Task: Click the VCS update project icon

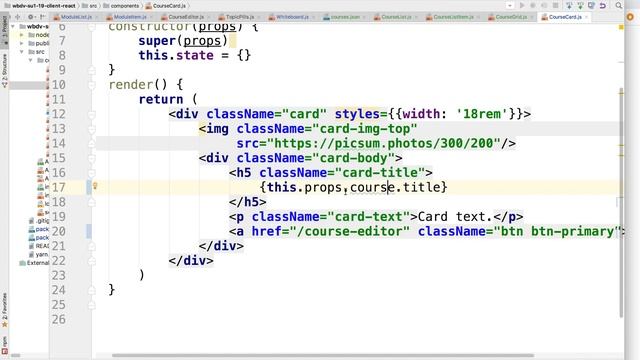Action: tap(569, 6)
